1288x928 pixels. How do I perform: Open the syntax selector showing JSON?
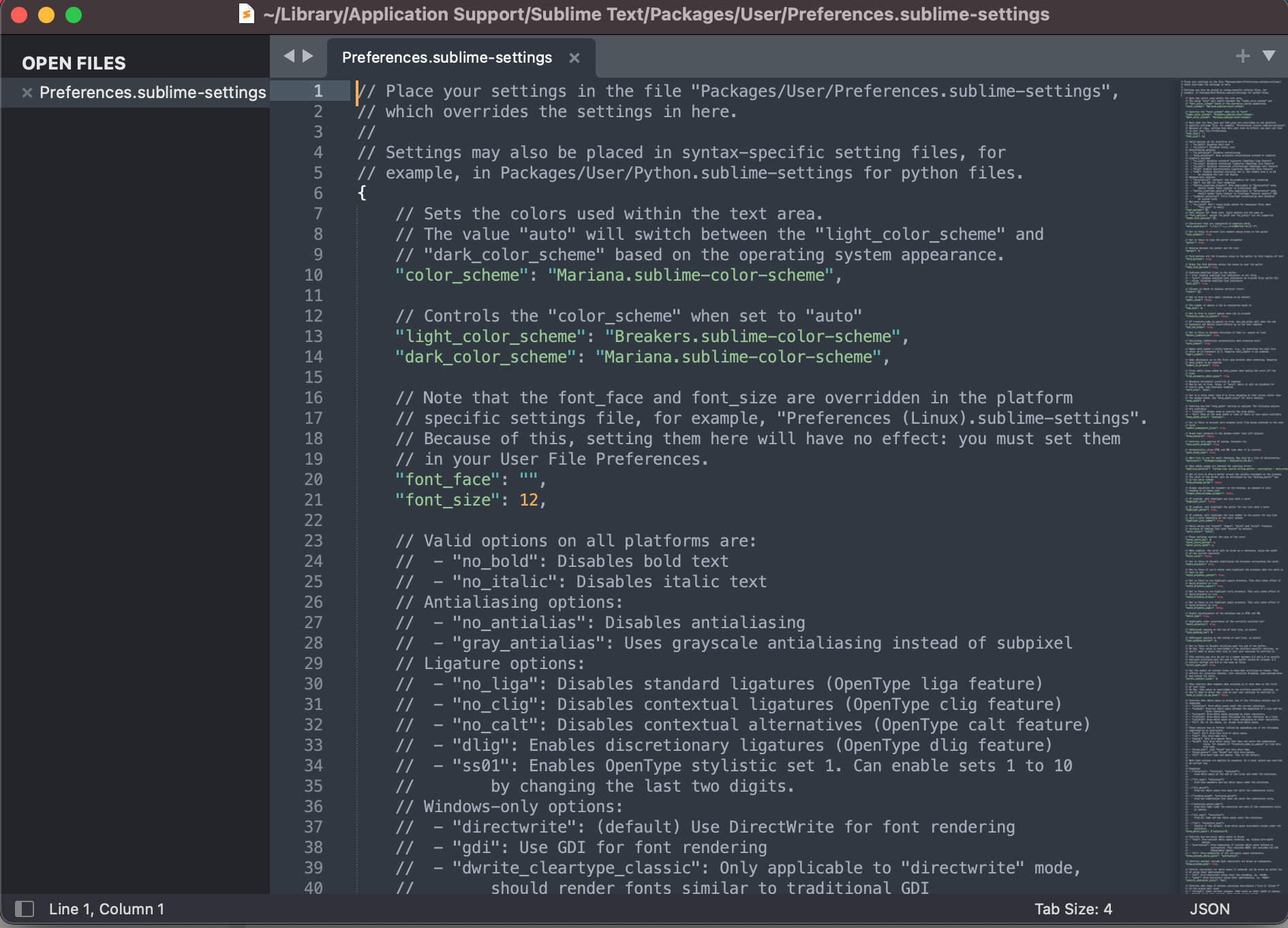point(1208,909)
